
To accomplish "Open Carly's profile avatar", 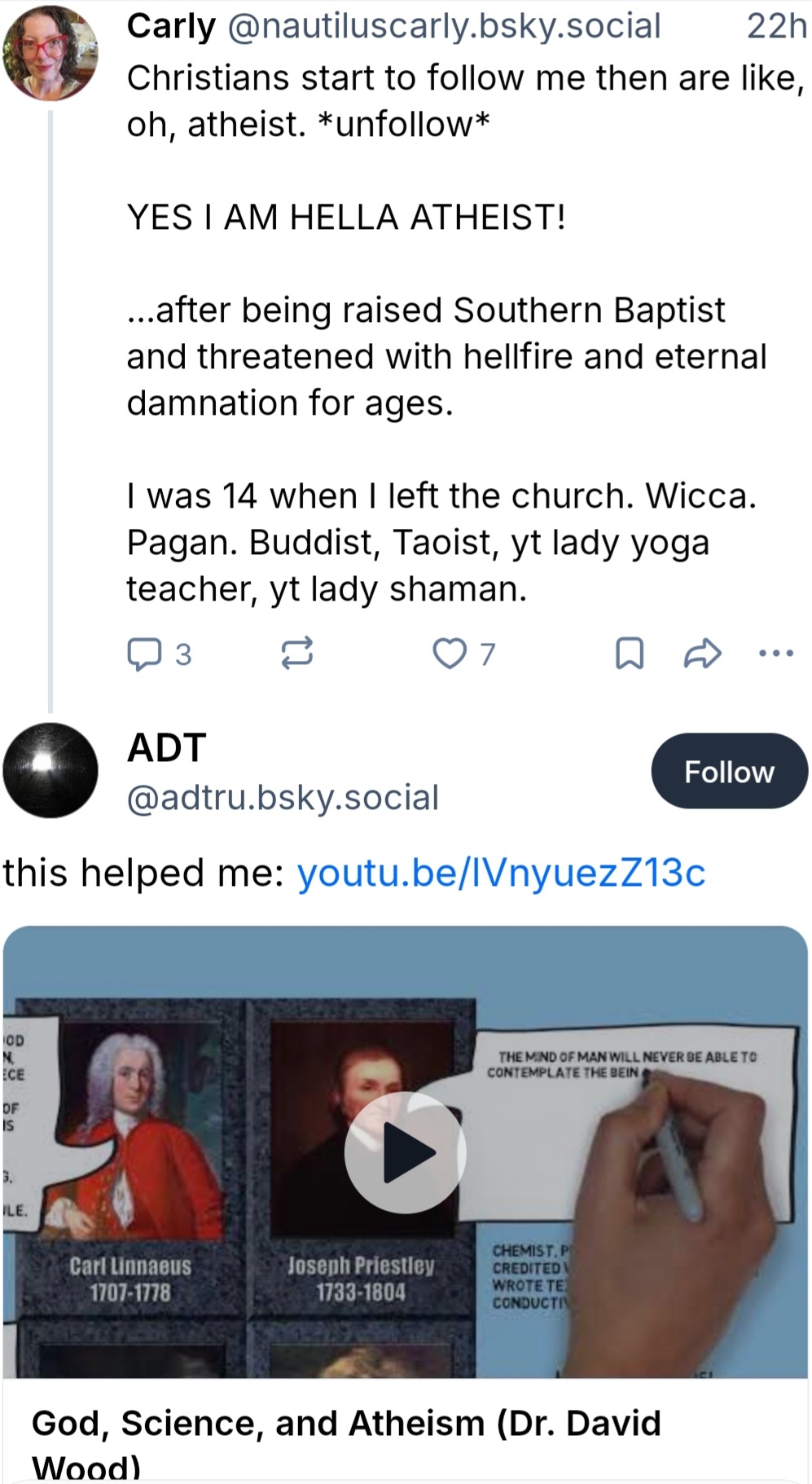I will point(50,53).
